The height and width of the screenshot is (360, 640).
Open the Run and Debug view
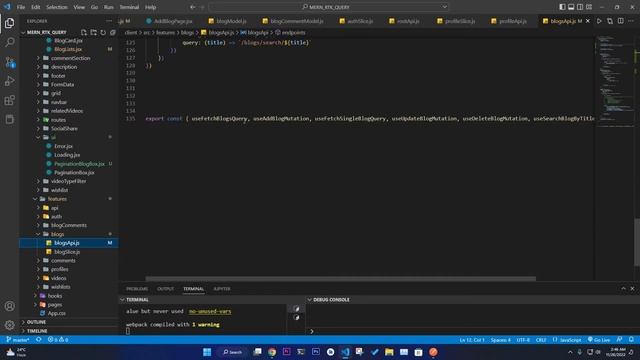point(9,81)
